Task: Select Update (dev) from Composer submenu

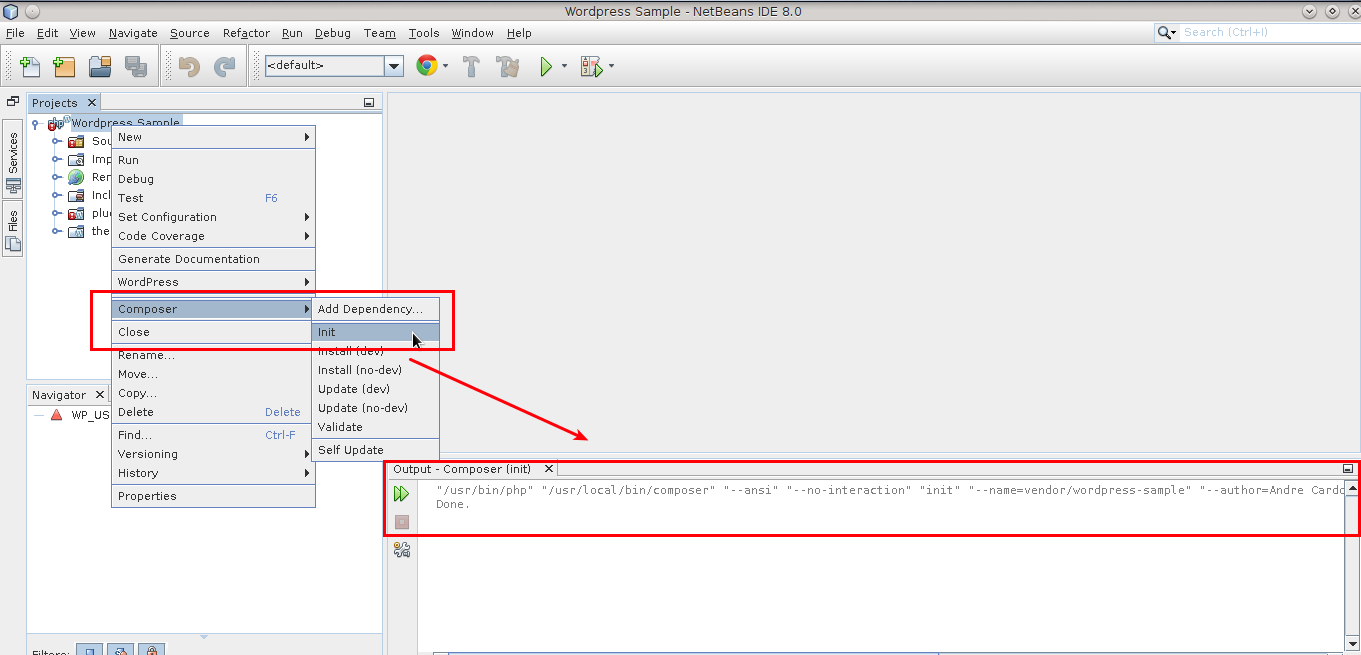Action: tap(375, 389)
